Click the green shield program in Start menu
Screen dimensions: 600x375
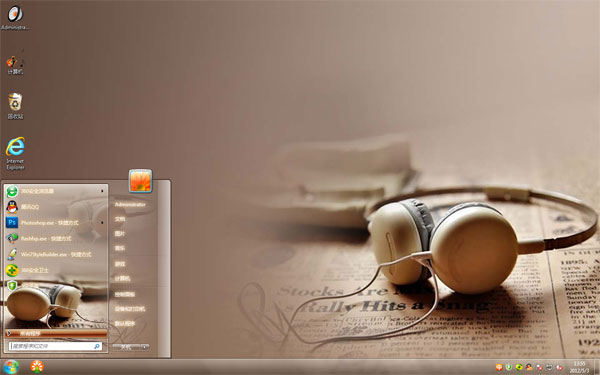click(12, 285)
